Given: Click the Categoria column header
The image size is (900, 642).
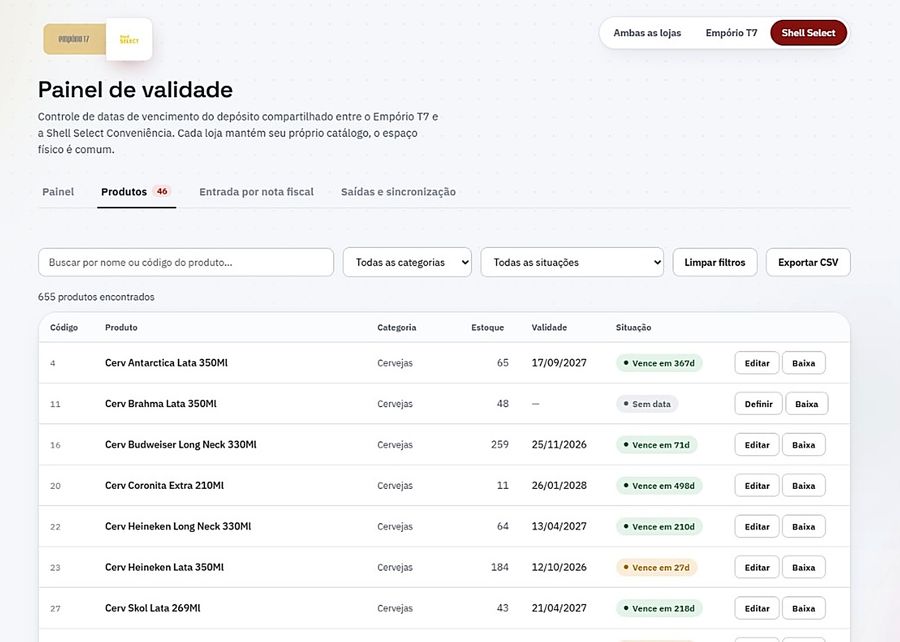Looking at the screenshot, I should 397,327.
